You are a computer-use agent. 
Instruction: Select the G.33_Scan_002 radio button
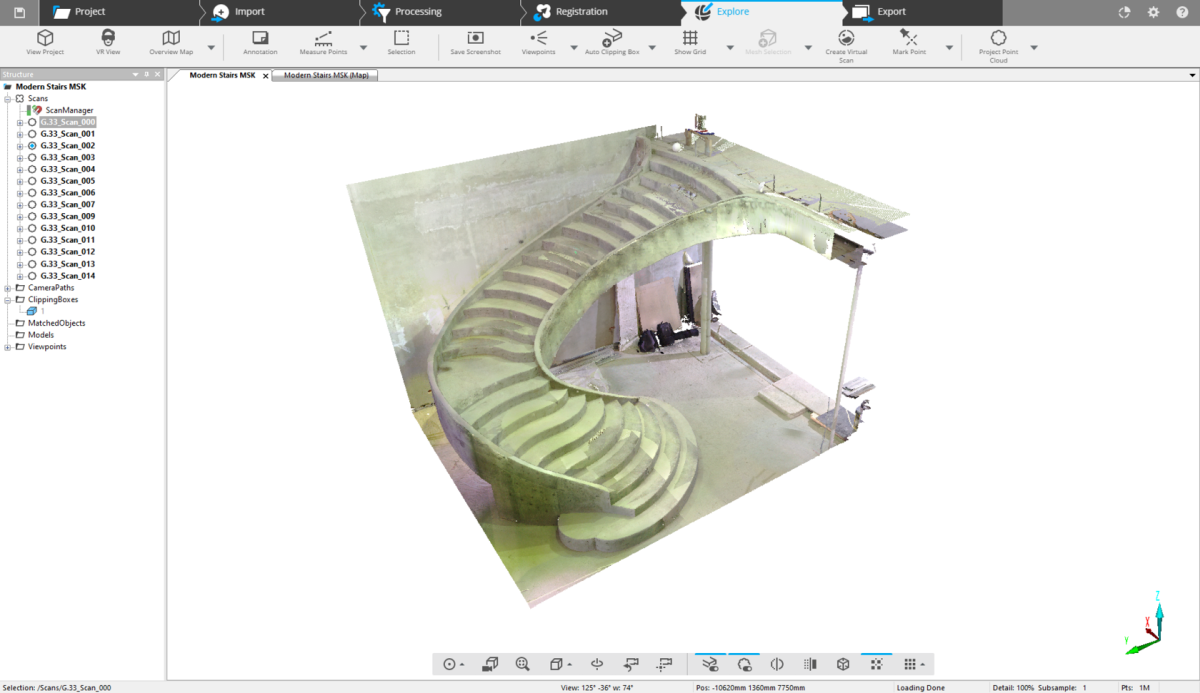32,146
